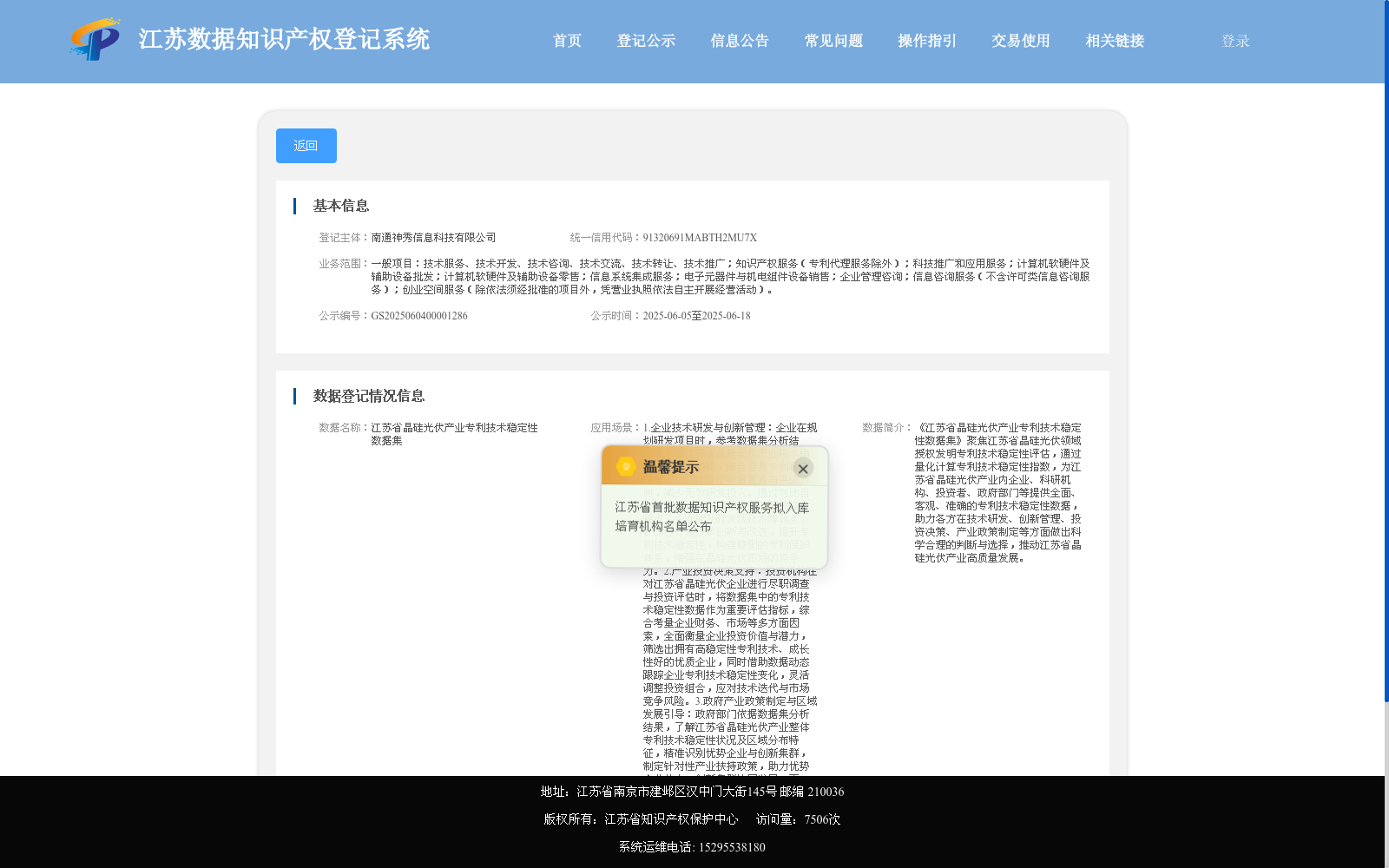Select credit code 91320691MABTH2MU7X
The height and width of the screenshot is (868, 1389).
coord(700,238)
